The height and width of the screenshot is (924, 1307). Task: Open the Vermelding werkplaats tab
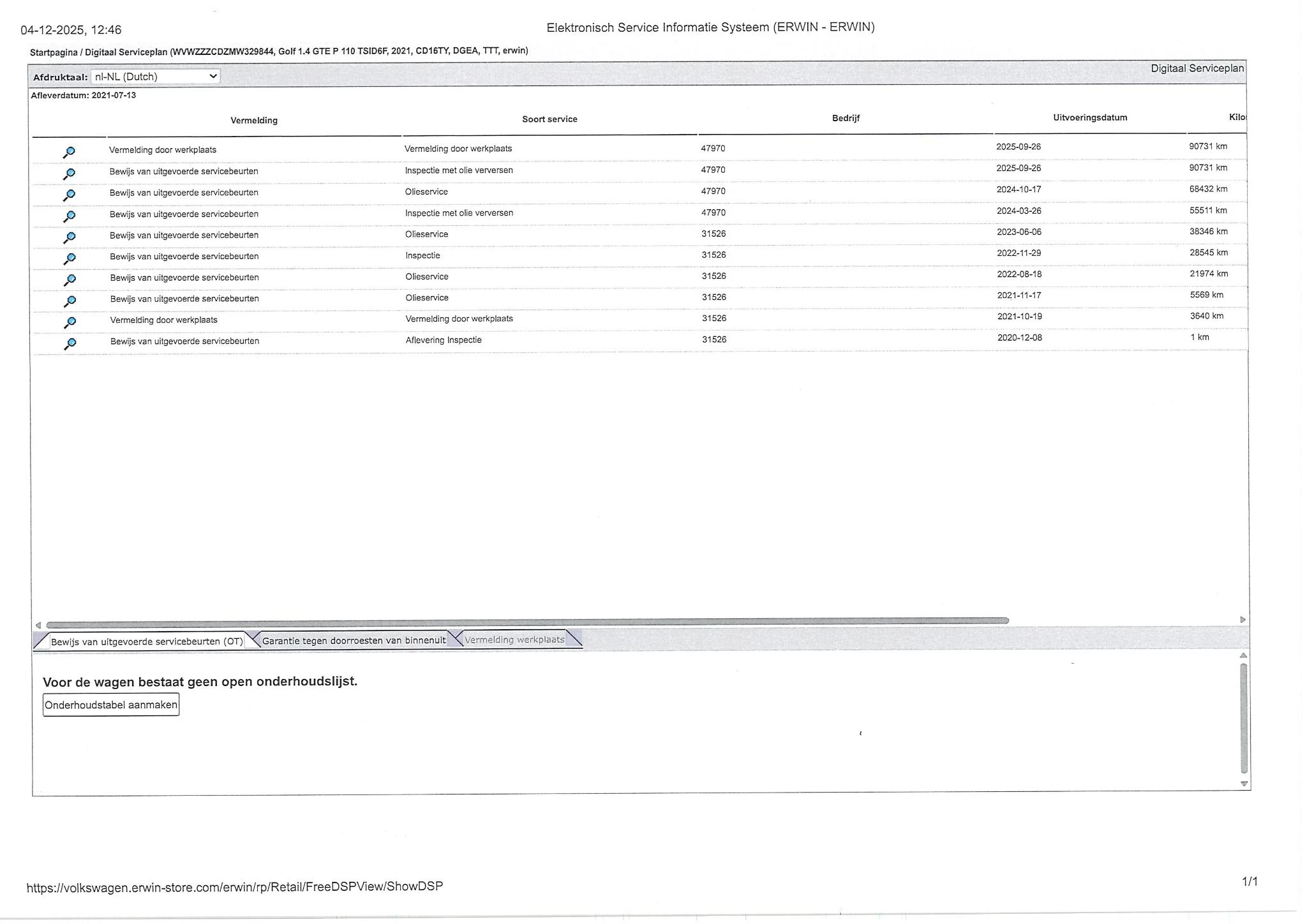point(514,639)
